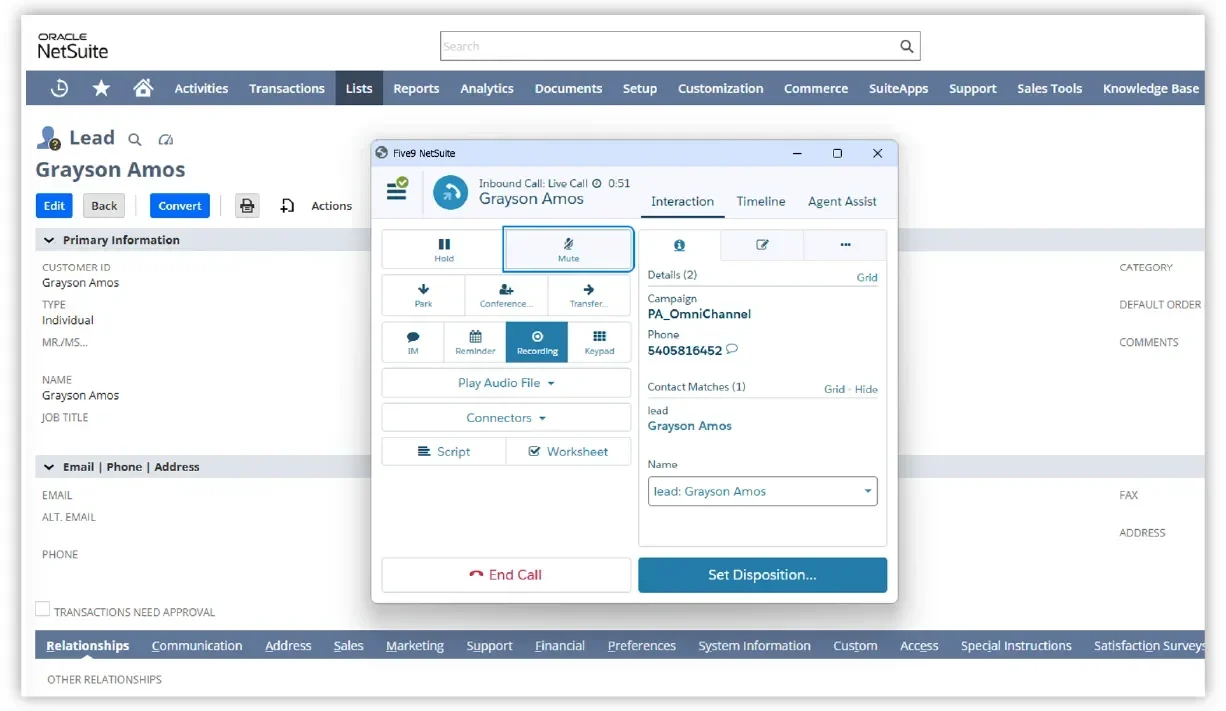
Task: Open the Reports menu
Action: coord(416,88)
